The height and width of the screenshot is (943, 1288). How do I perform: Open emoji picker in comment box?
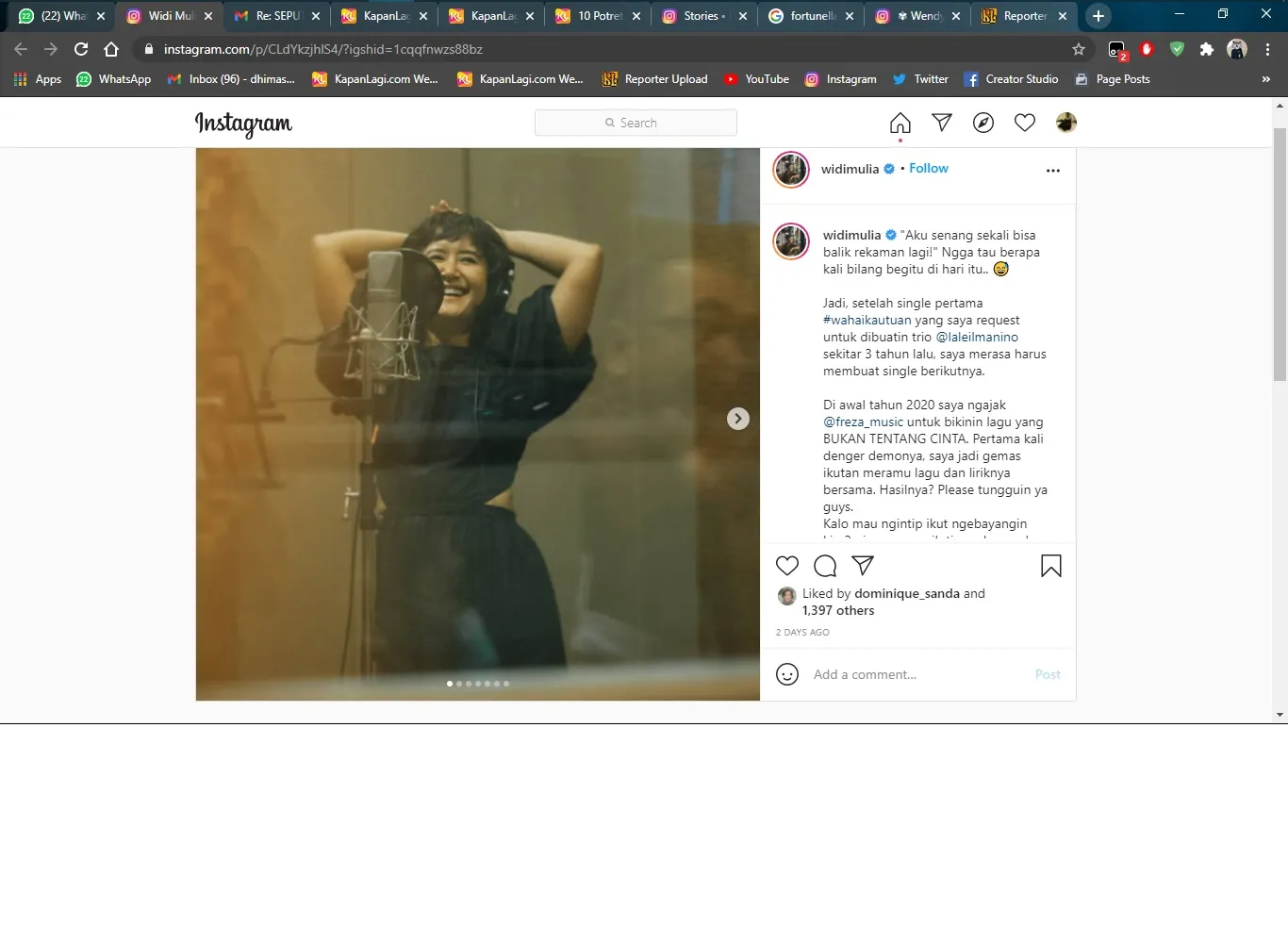(787, 674)
